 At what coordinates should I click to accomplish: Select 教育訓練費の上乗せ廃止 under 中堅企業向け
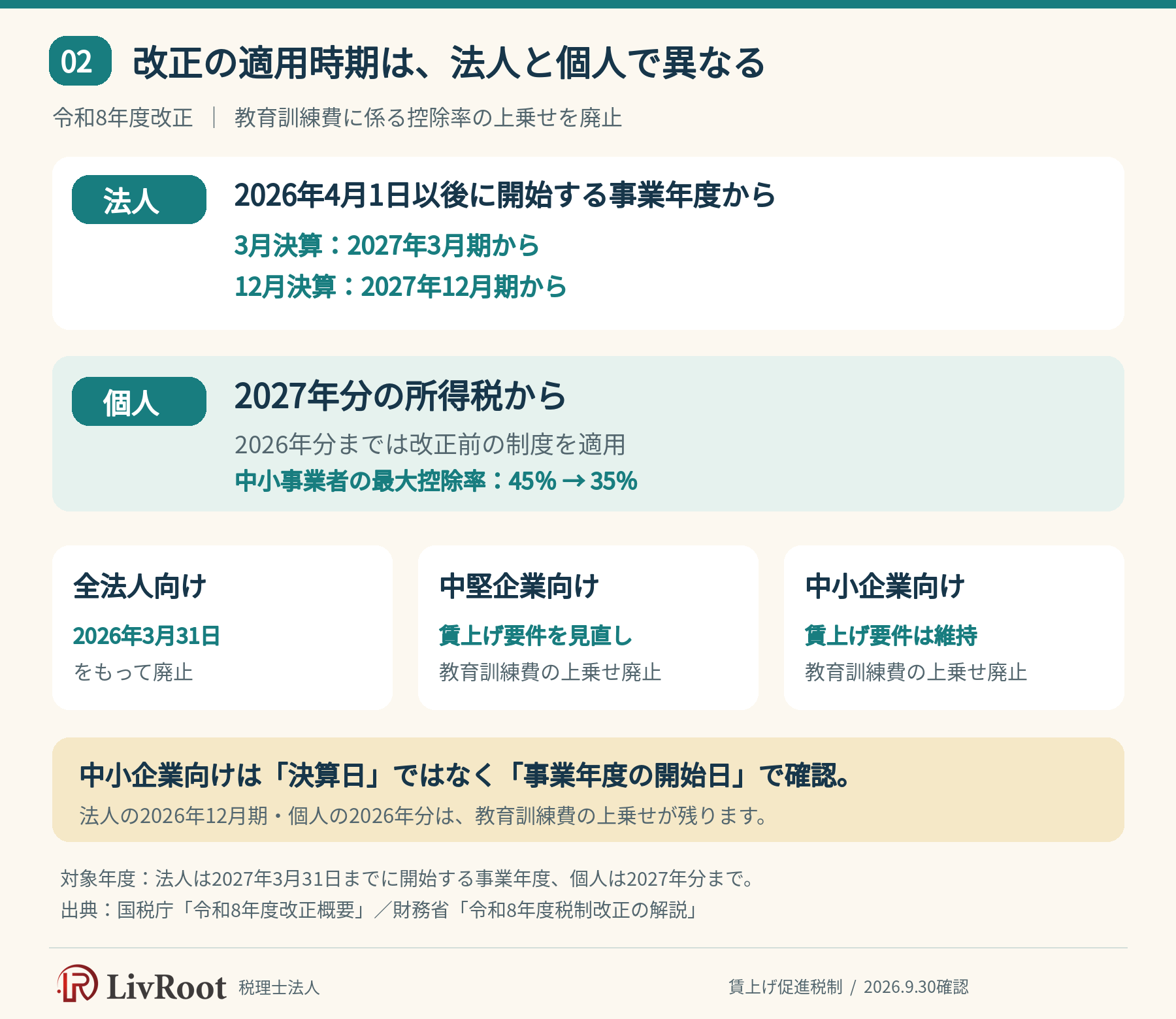(550, 672)
